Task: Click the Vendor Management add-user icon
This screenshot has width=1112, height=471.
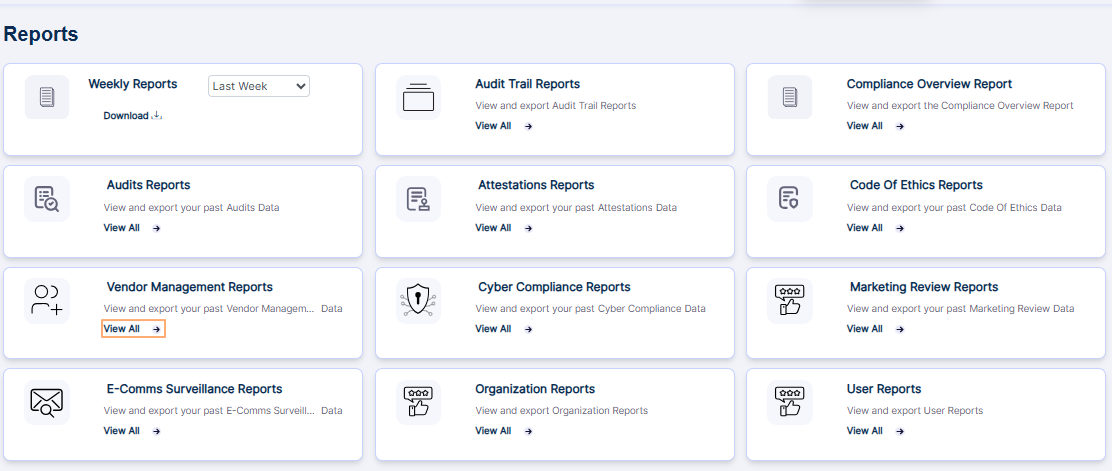Action: click(47, 301)
